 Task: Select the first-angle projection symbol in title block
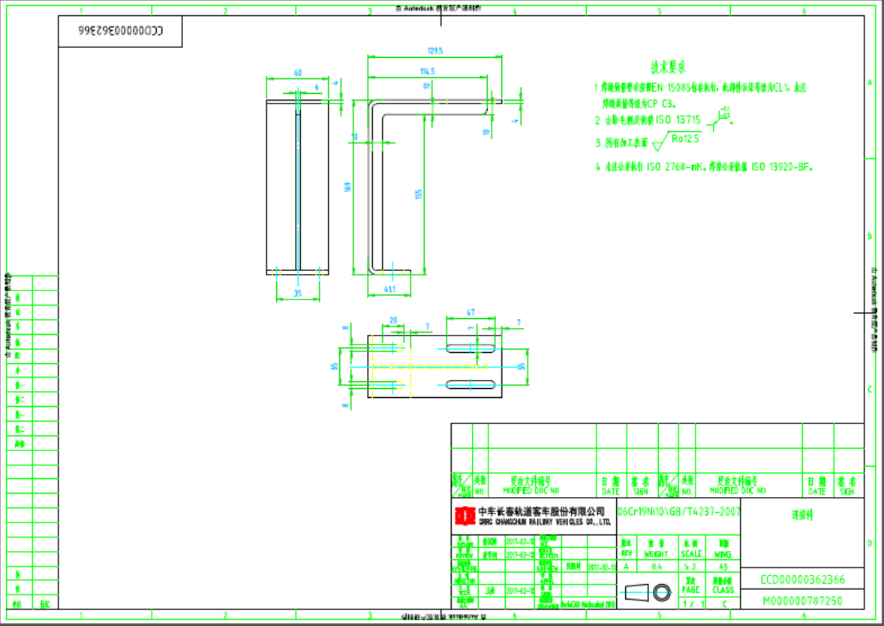tap(648, 593)
